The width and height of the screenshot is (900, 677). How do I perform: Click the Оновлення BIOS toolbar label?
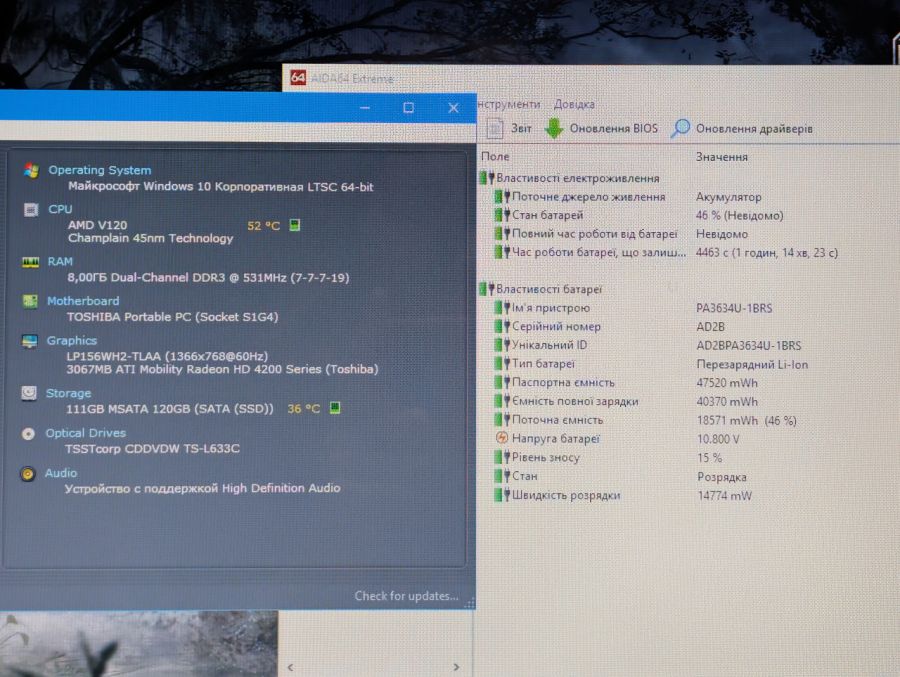[x=614, y=128]
